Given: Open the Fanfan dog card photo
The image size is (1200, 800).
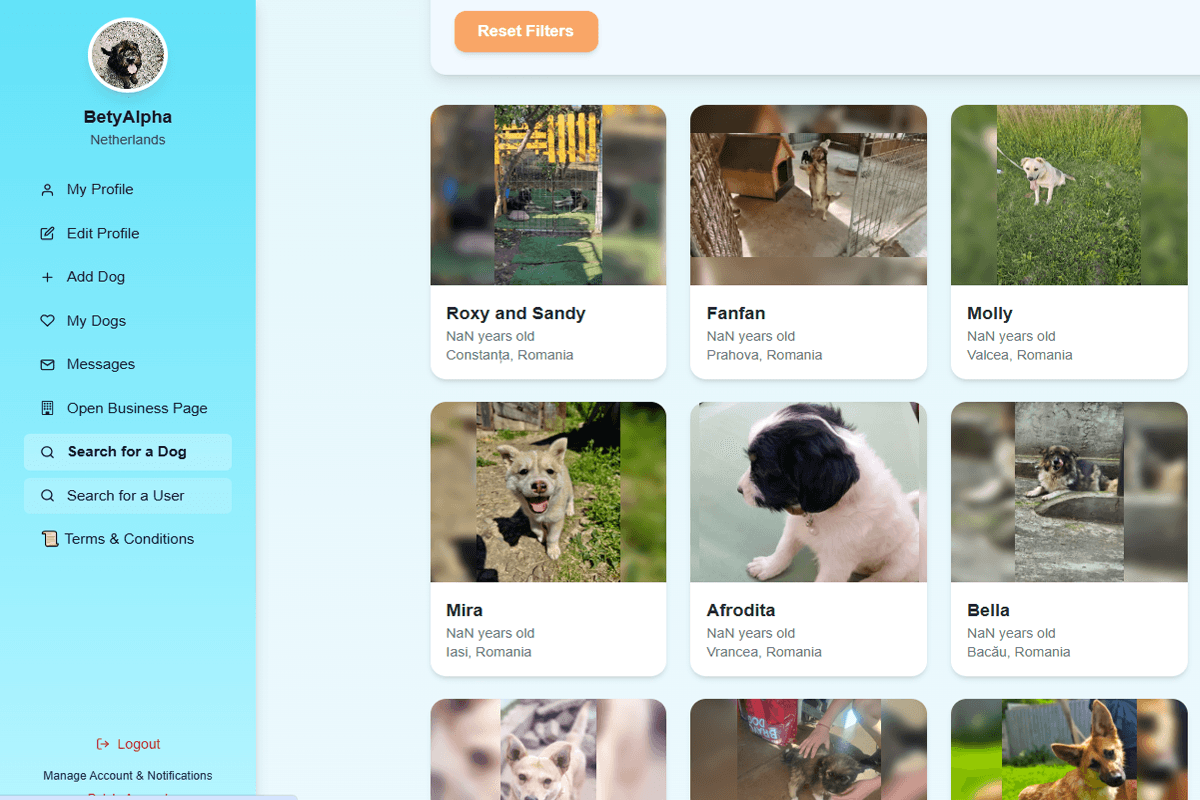Looking at the screenshot, I should click(x=808, y=195).
